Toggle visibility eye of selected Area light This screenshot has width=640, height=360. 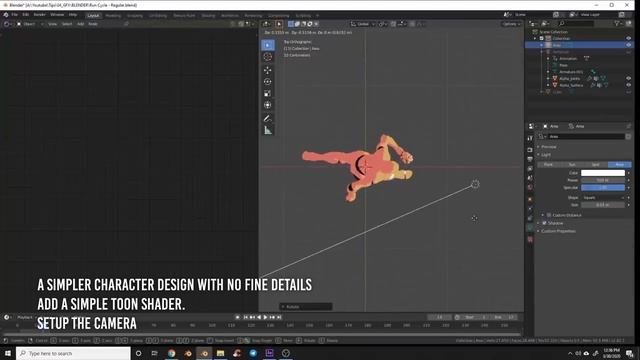coord(629,45)
